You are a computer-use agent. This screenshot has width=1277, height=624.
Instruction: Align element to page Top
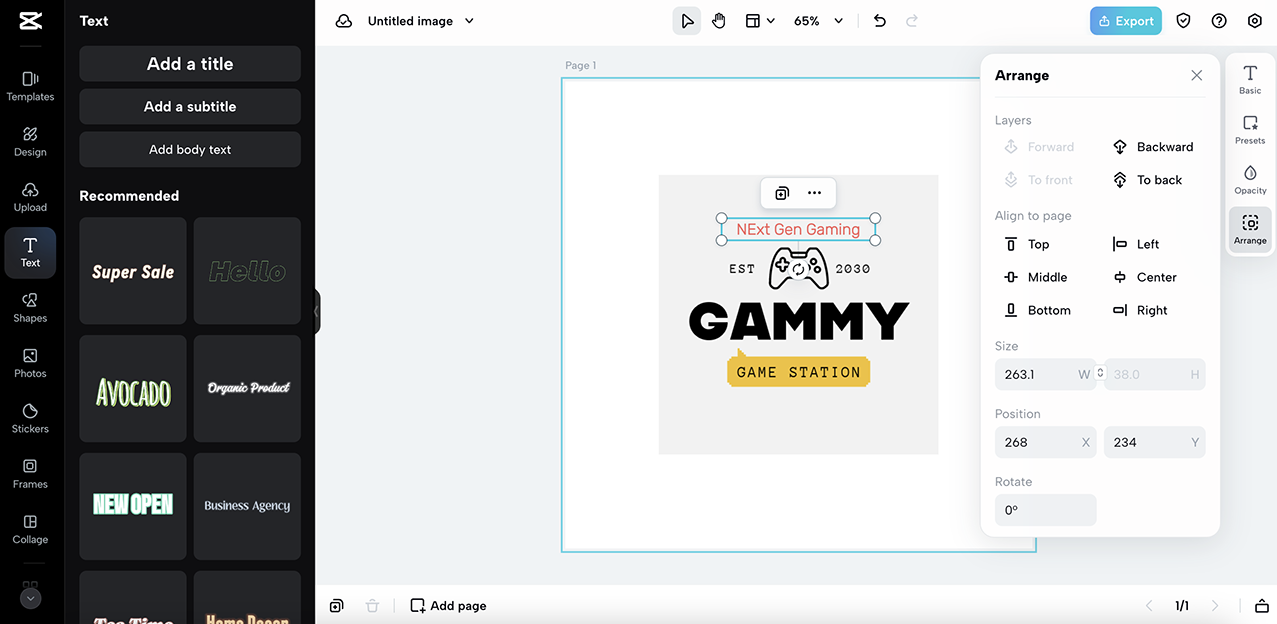point(1027,244)
